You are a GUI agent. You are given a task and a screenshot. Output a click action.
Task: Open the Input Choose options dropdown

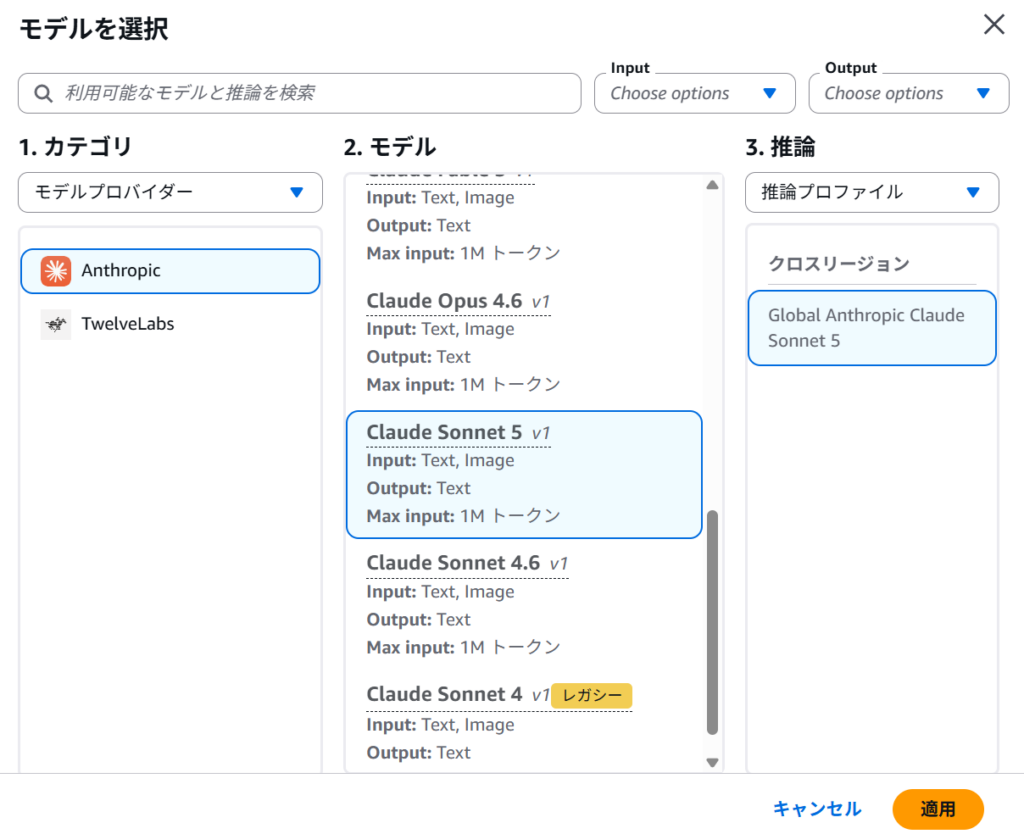(x=695, y=93)
